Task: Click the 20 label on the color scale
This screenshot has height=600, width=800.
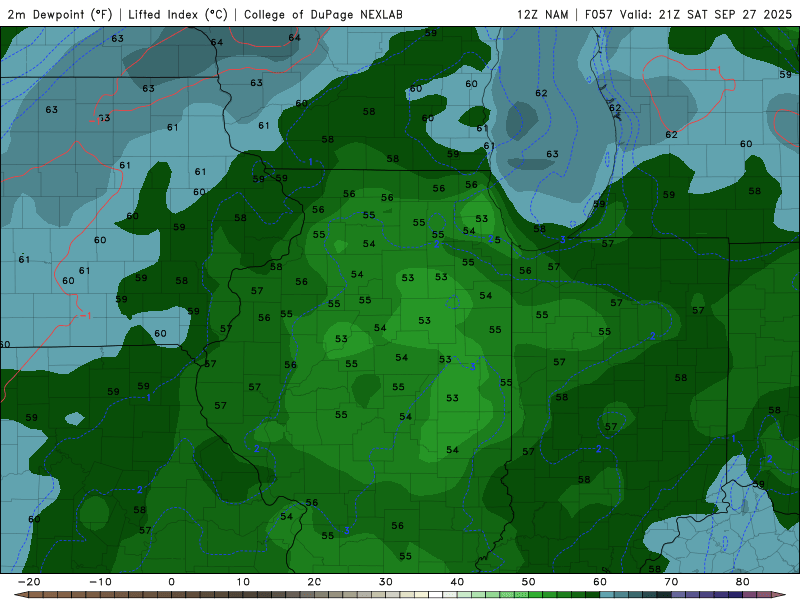Action: click(x=314, y=582)
